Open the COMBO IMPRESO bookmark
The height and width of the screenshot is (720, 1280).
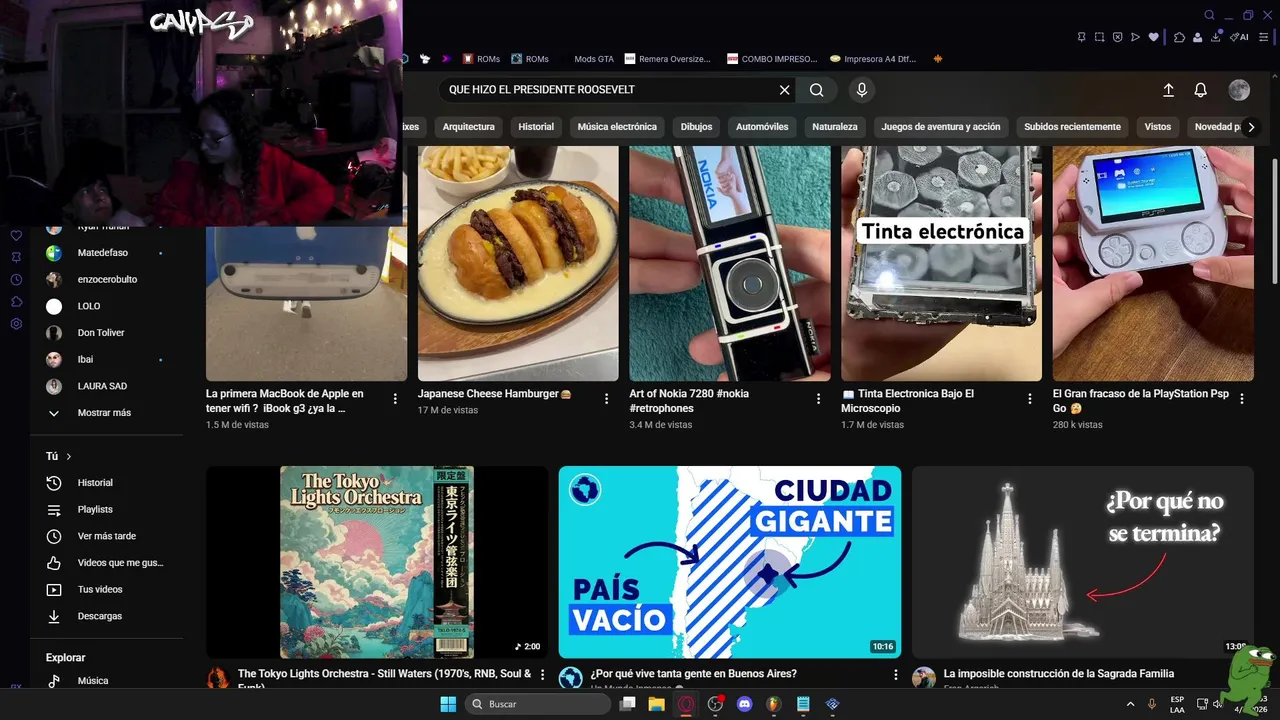pos(772,59)
